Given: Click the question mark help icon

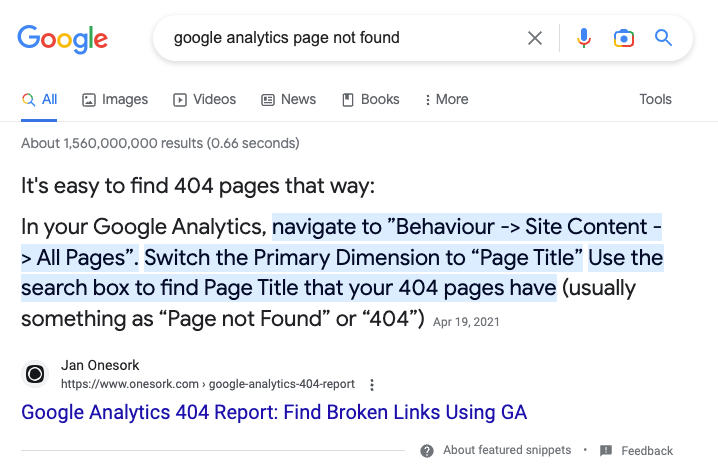Looking at the screenshot, I should coord(427,451).
